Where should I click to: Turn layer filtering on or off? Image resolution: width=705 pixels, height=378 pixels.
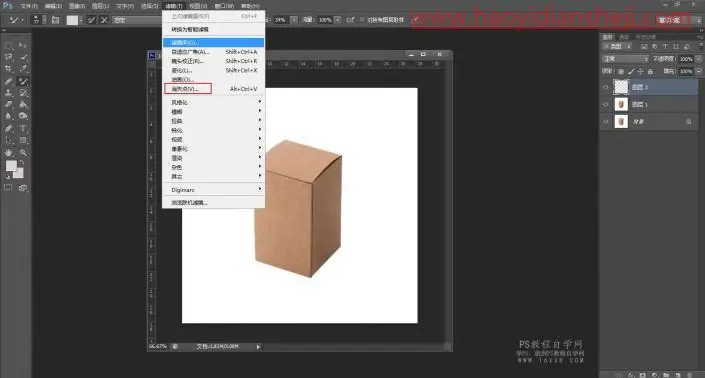click(700, 46)
